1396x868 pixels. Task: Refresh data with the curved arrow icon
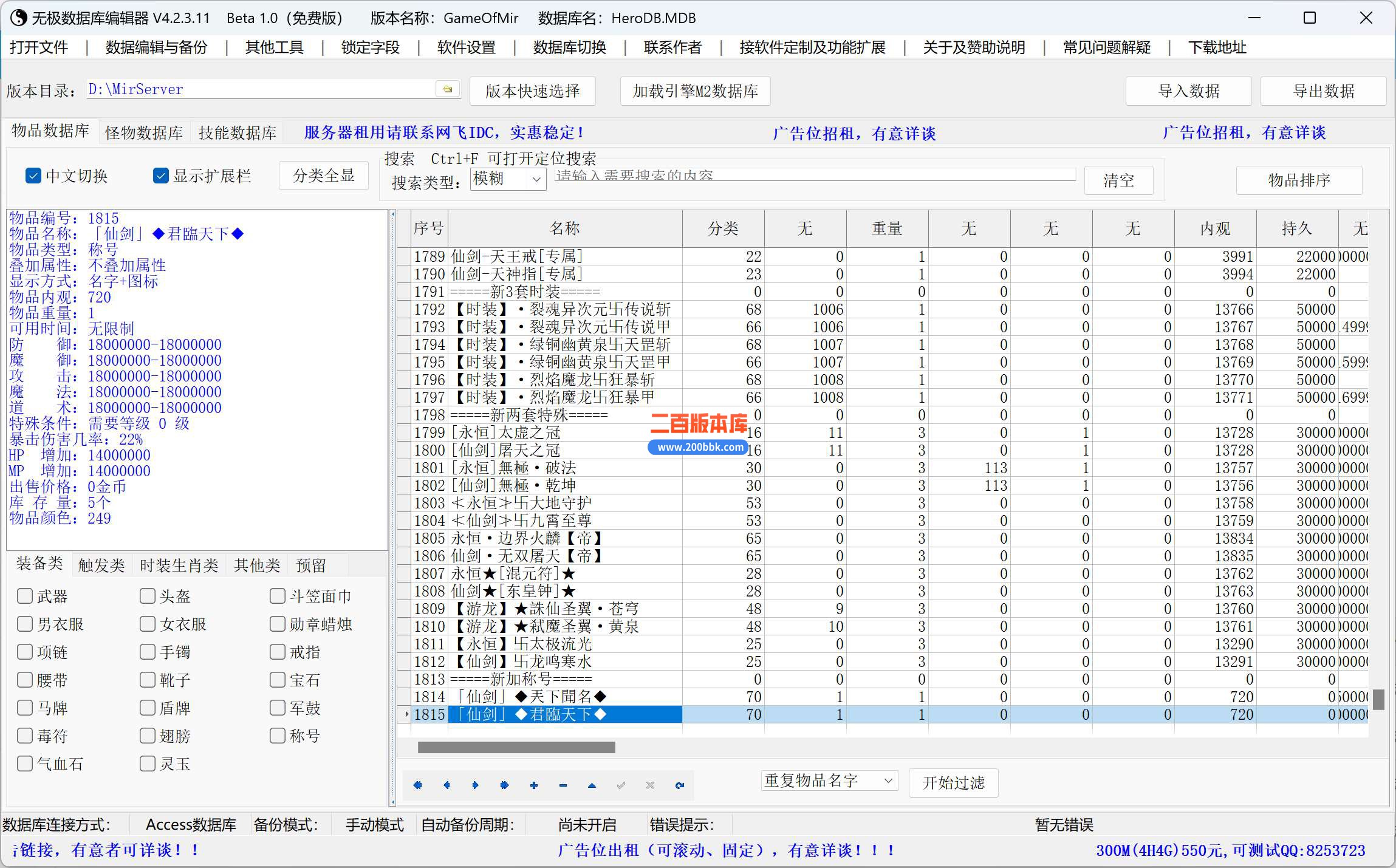(679, 785)
